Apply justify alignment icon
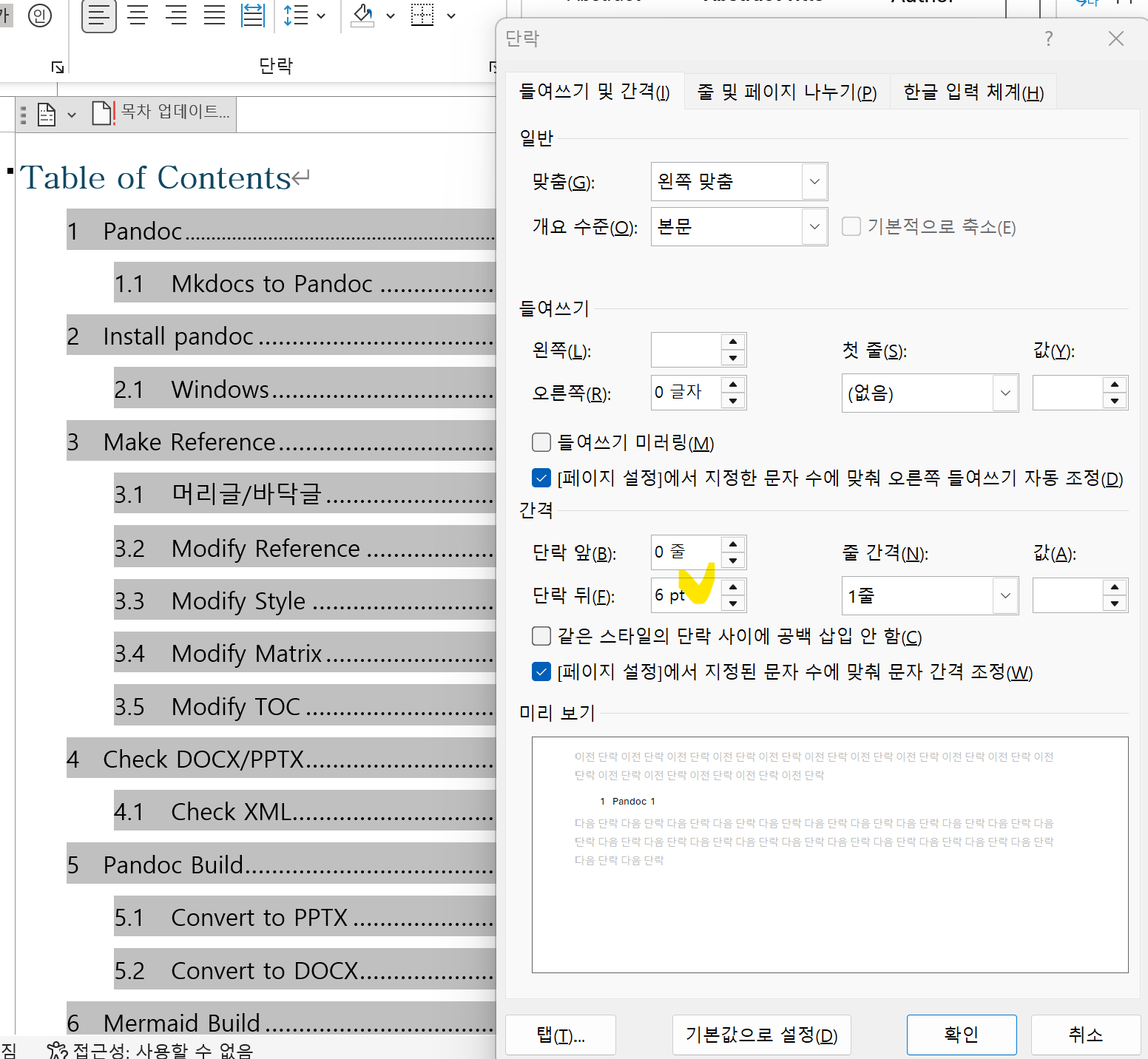The image size is (1148, 1059). (215, 16)
